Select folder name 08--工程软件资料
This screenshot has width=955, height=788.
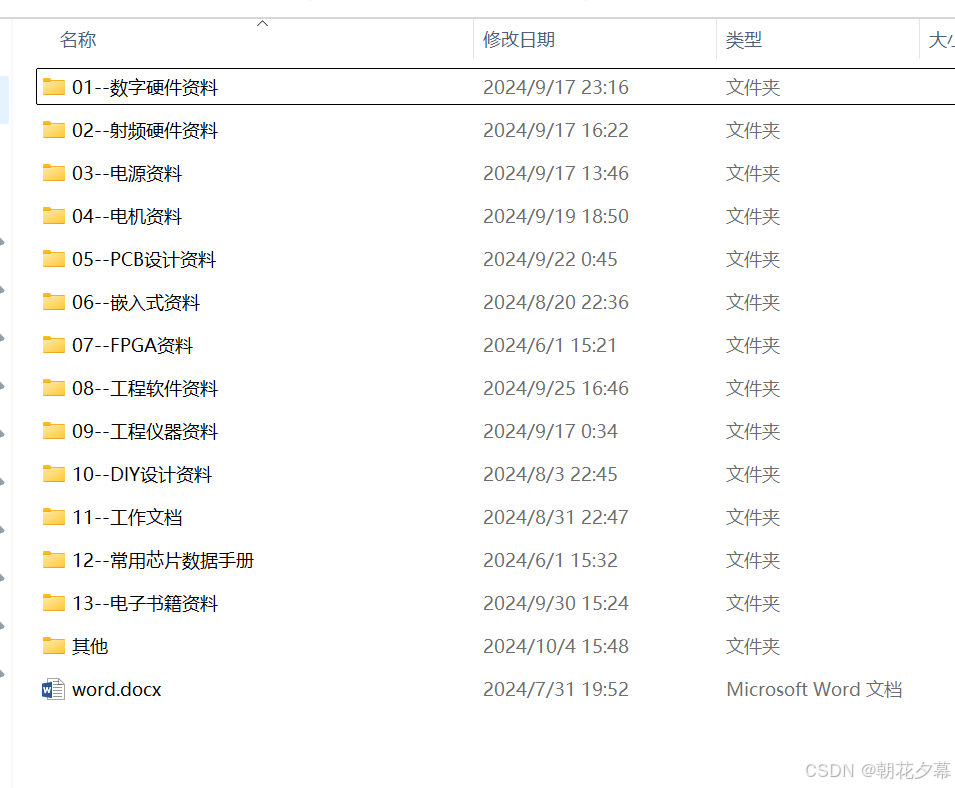click(145, 388)
